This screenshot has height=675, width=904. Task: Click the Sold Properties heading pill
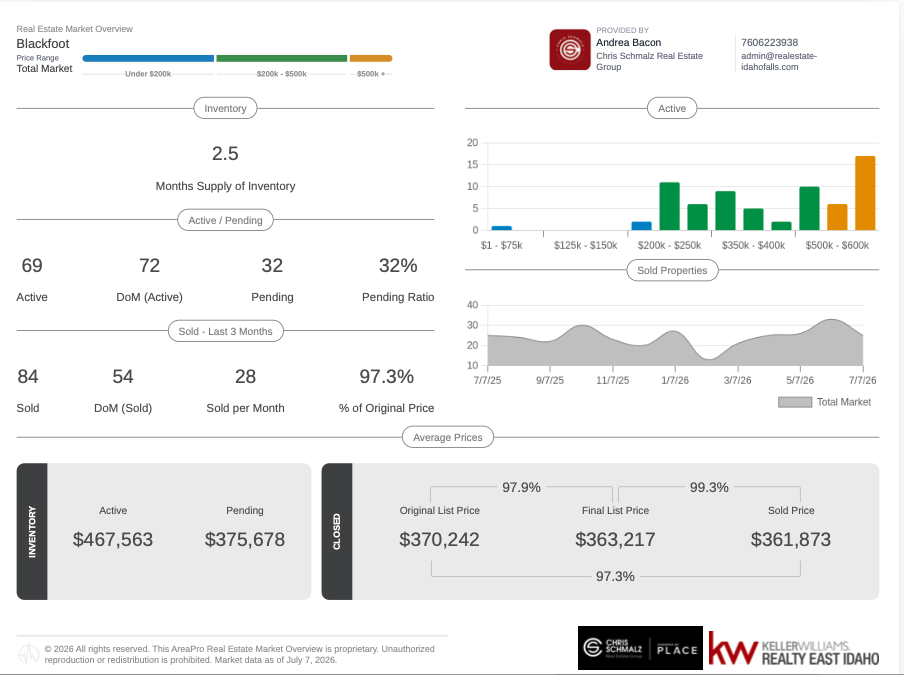672,270
